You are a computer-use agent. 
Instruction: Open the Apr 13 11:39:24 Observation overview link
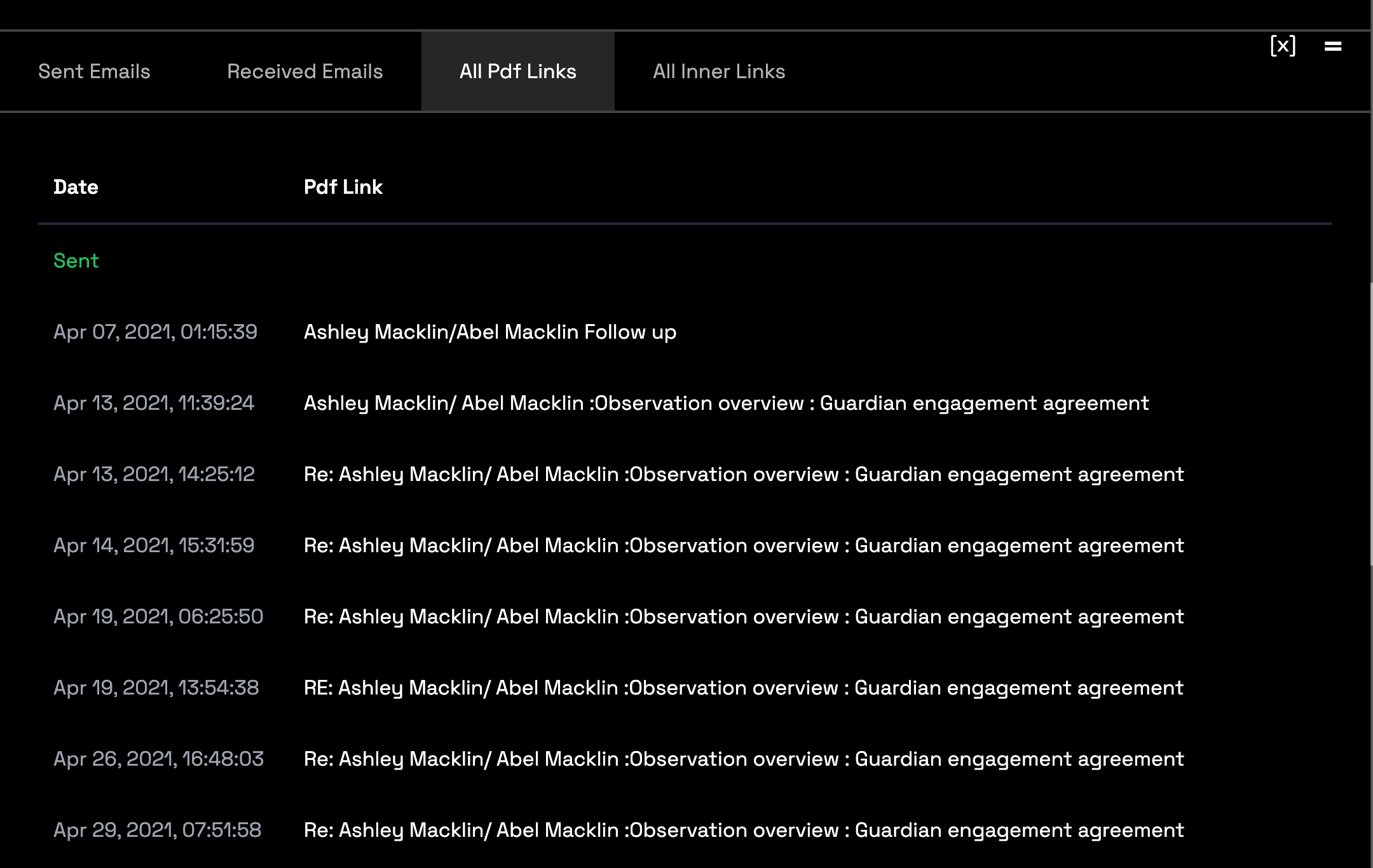click(x=726, y=403)
